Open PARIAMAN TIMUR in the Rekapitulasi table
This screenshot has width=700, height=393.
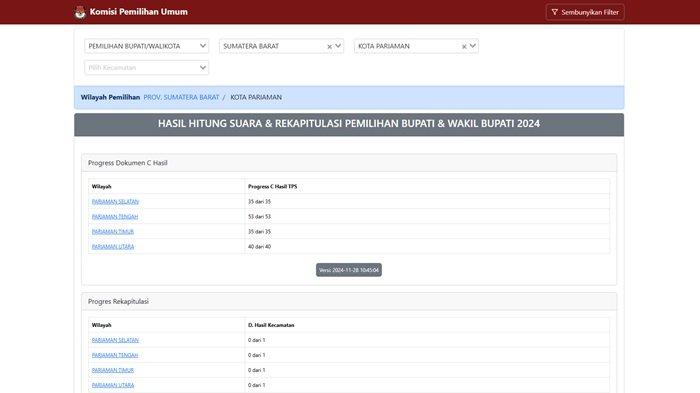(x=112, y=370)
